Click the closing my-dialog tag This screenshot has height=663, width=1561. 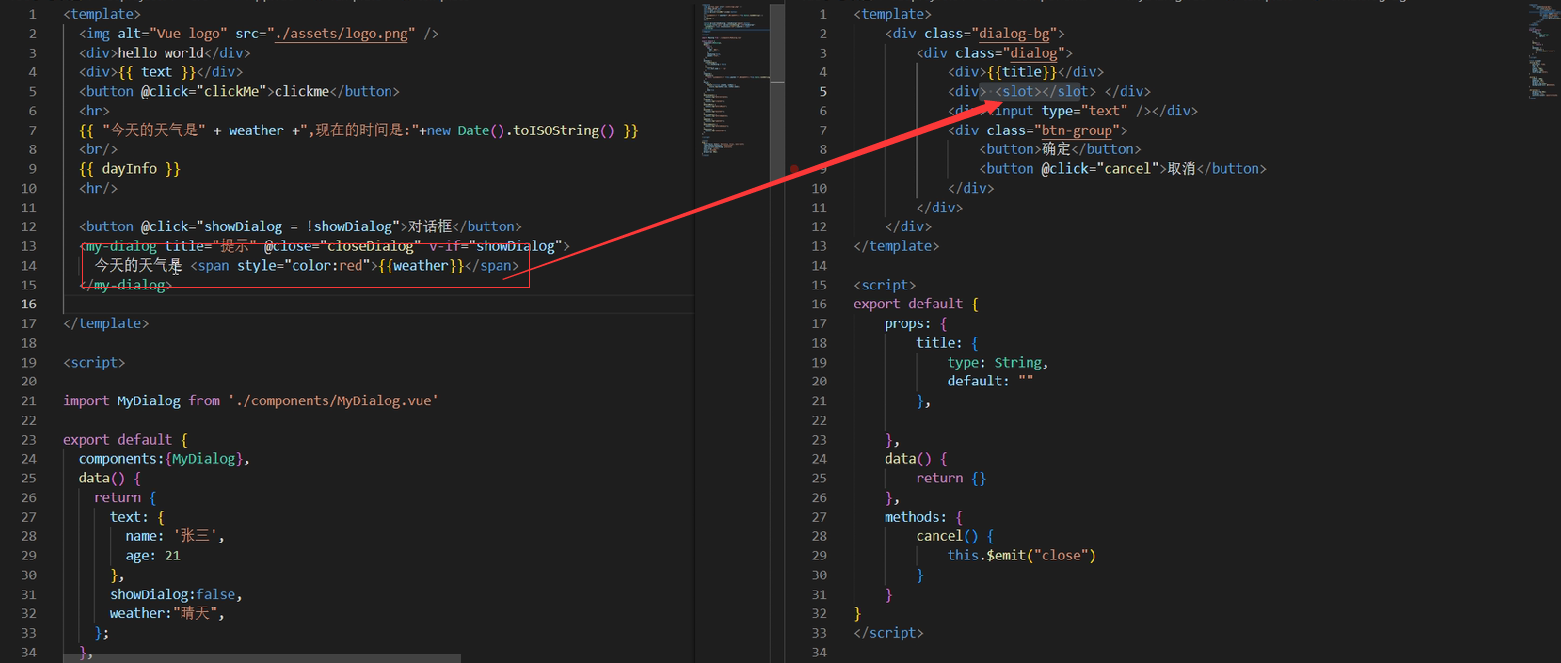click(125, 285)
